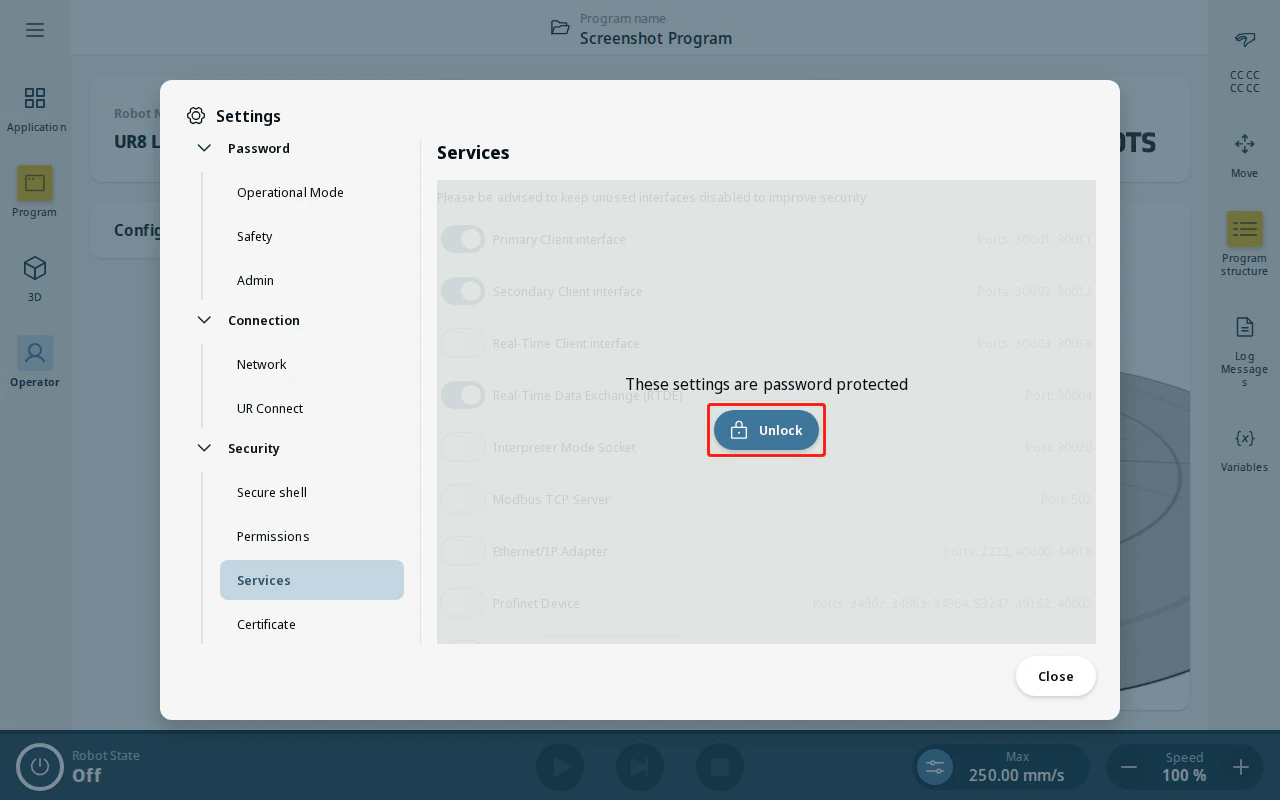The height and width of the screenshot is (800, 1280).
Task: Open the hamburger menu icon
Action: [35, 30]
